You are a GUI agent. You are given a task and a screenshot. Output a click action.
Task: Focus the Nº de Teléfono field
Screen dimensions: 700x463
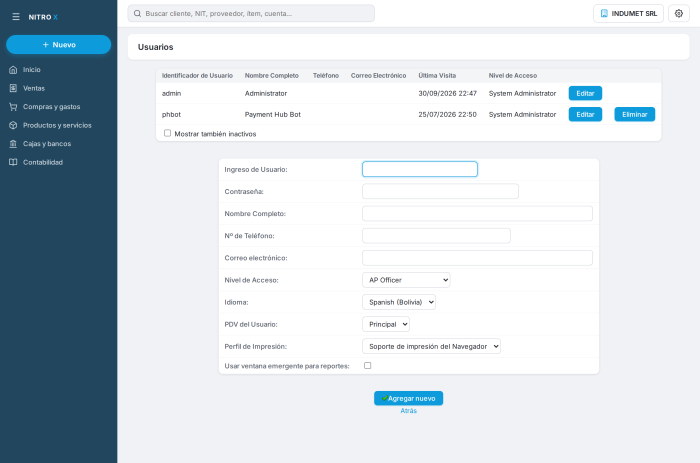pyautogui.click(x=436, y=236)
